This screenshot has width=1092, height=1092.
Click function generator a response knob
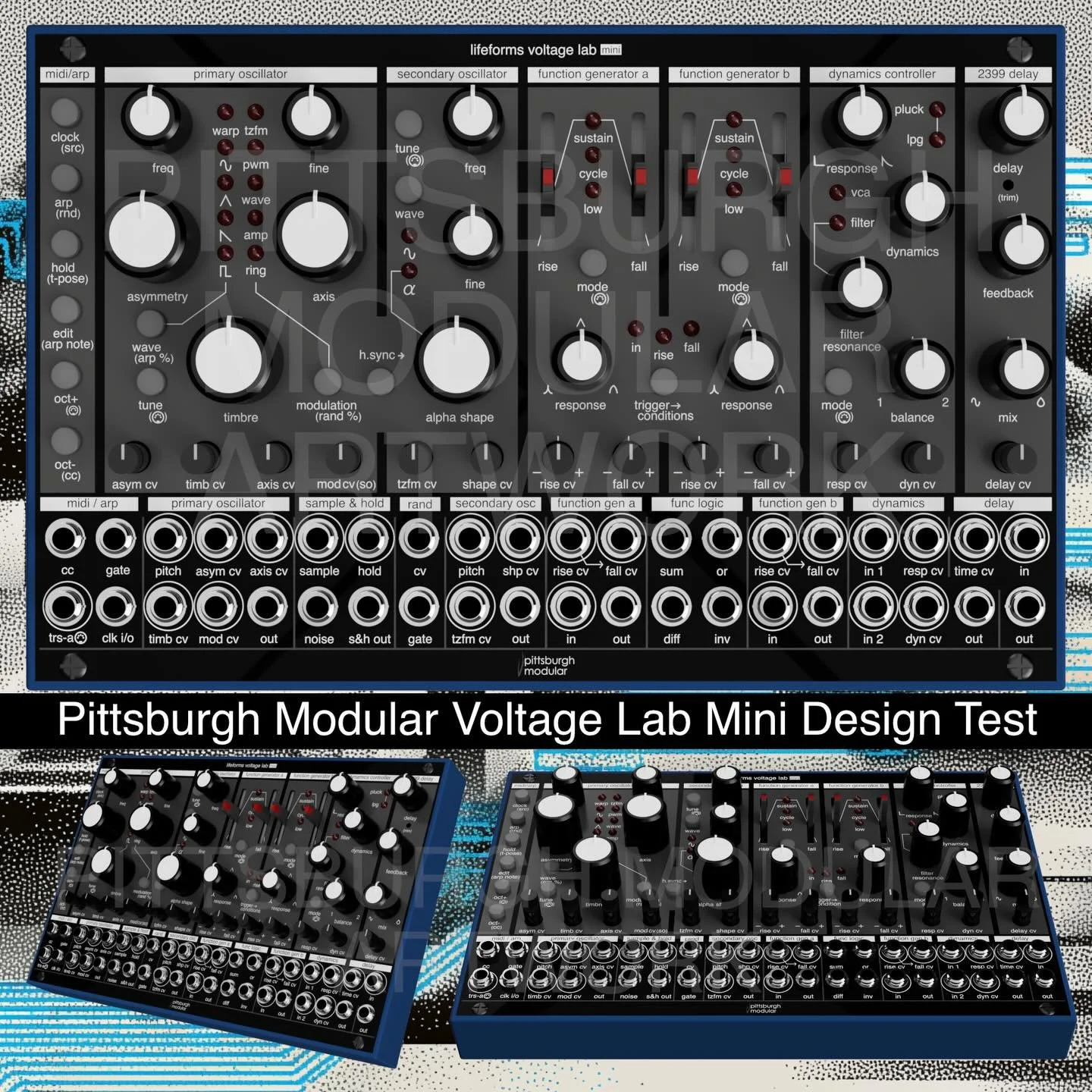[581, 359]
